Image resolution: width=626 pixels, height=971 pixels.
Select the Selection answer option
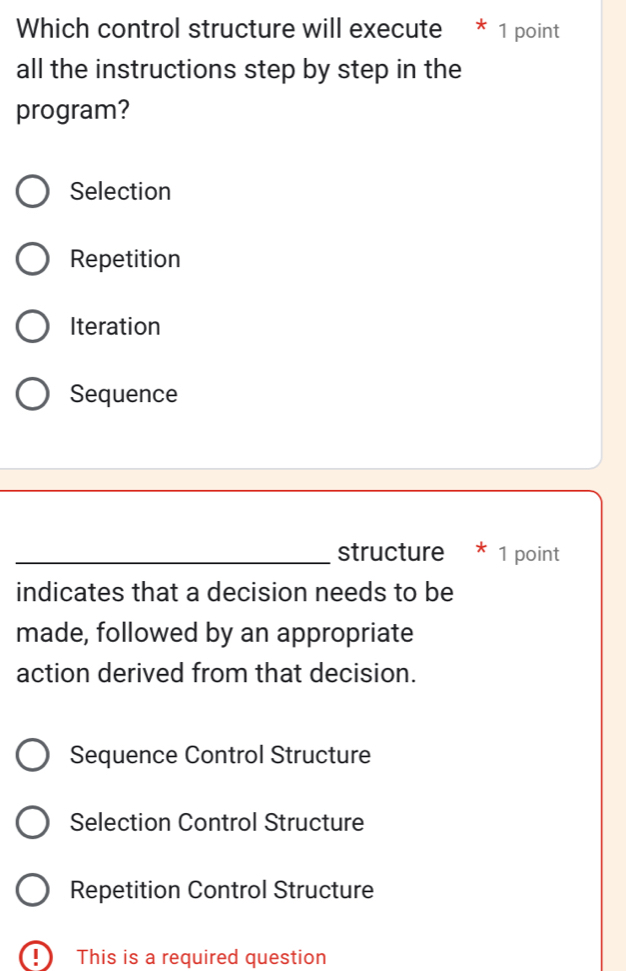tap(31, 191)
